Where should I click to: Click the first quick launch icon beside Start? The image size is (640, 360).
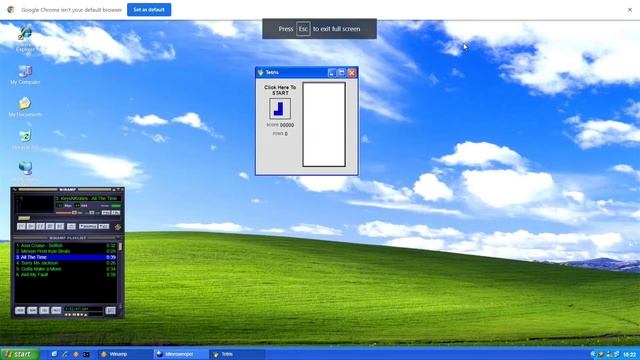coord(54,354)
